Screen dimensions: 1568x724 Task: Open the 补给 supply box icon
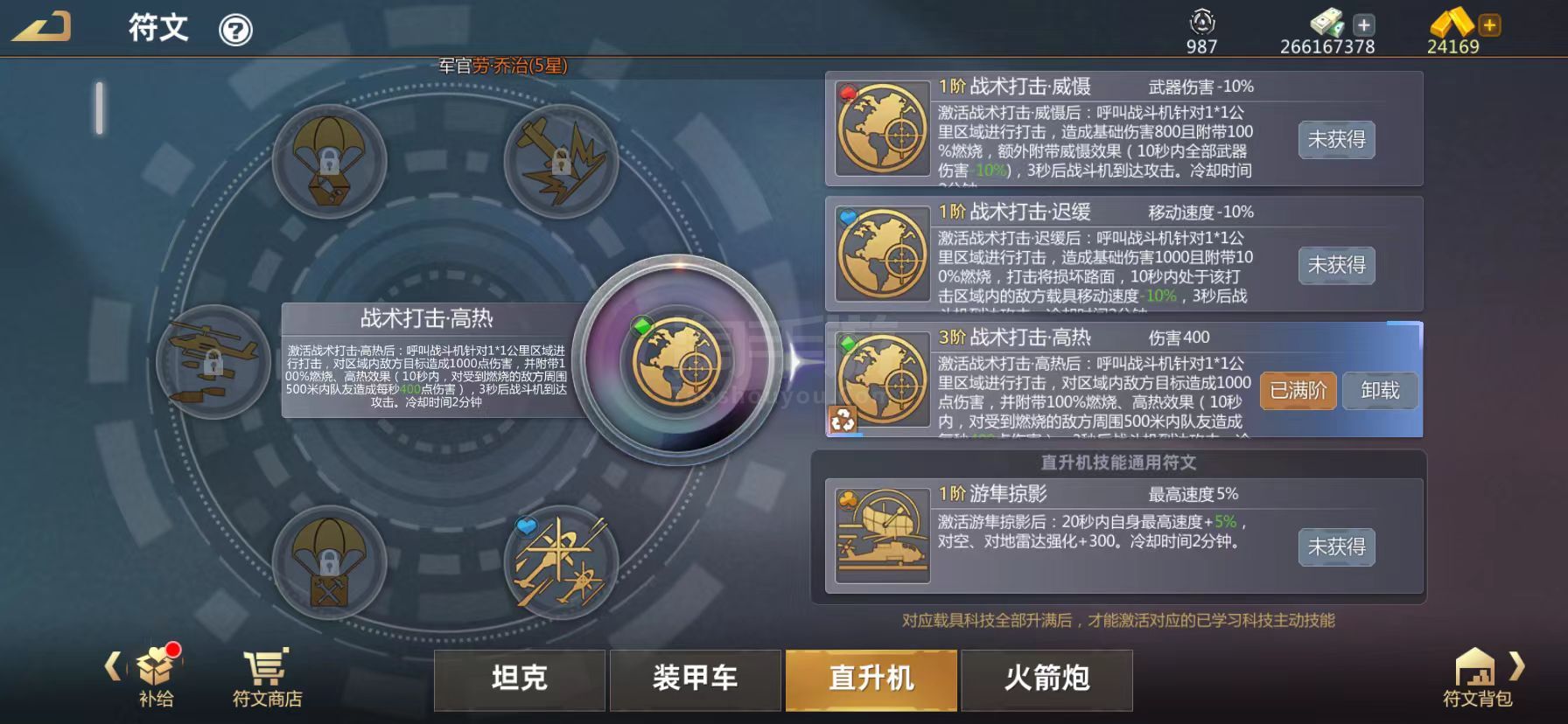click(156, 677)
